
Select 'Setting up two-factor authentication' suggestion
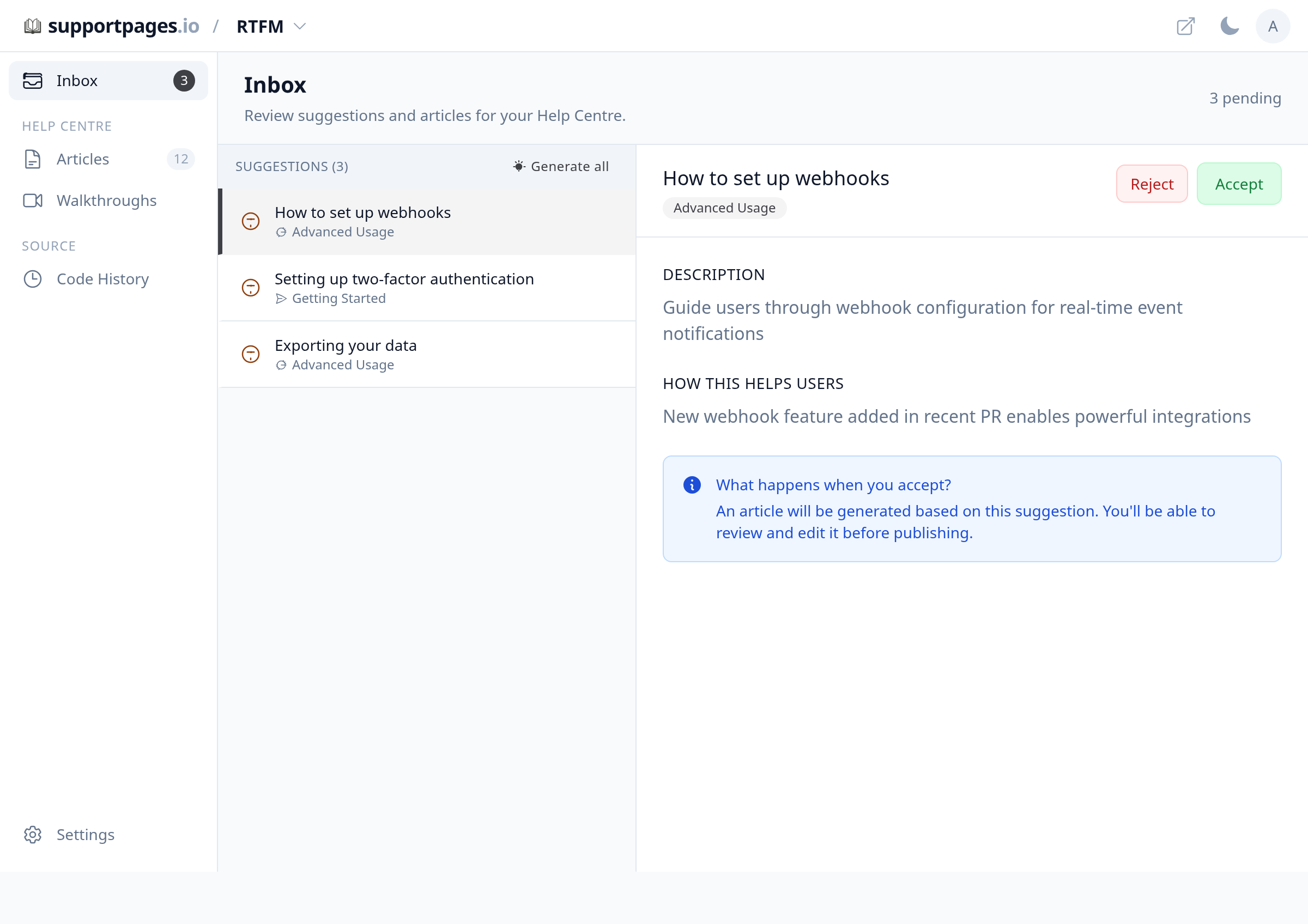tap(427, 288)
